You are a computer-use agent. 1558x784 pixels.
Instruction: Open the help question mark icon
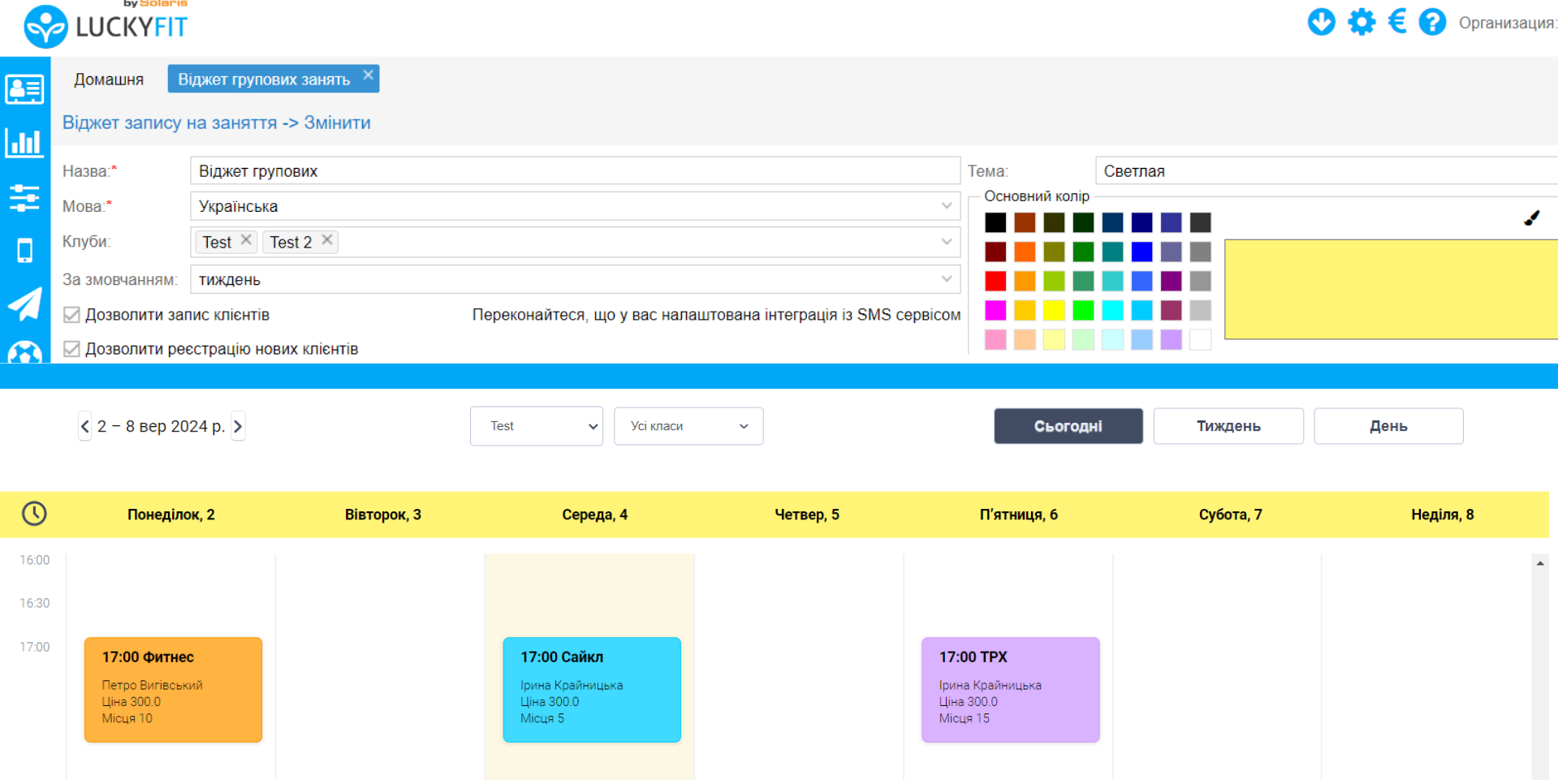click(1432, 22)
